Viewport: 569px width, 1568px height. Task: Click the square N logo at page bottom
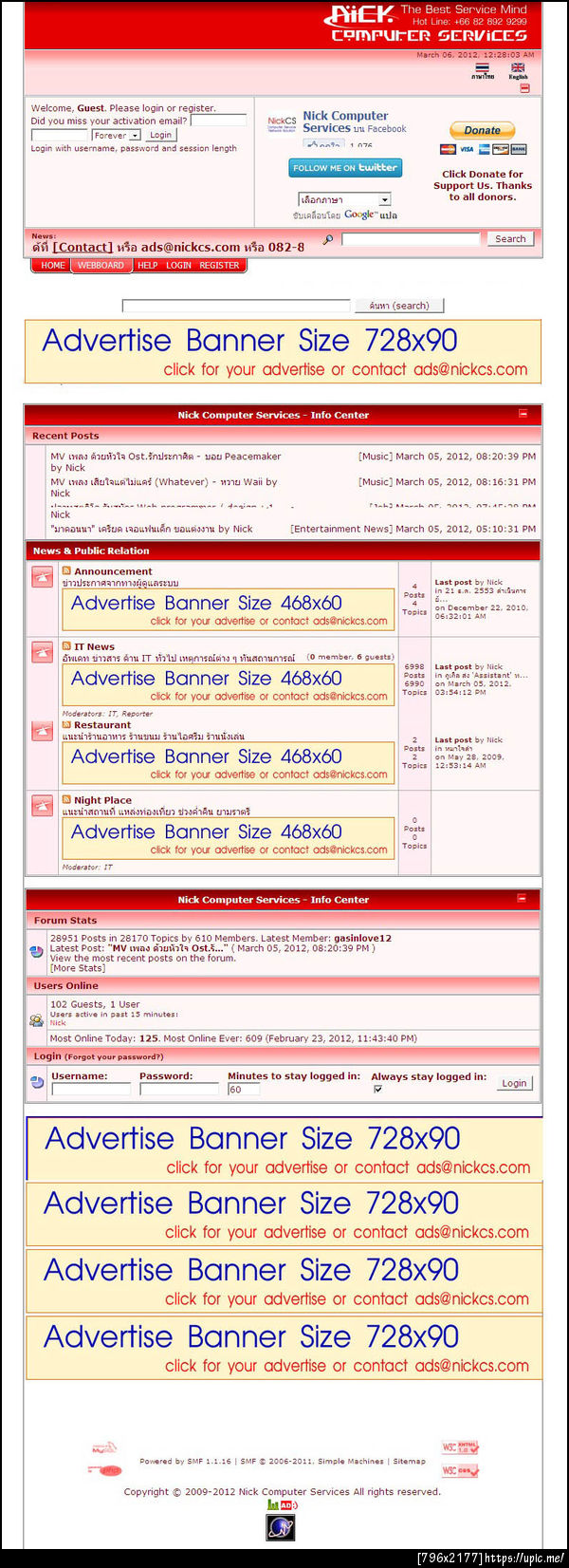pos(281,1527)
